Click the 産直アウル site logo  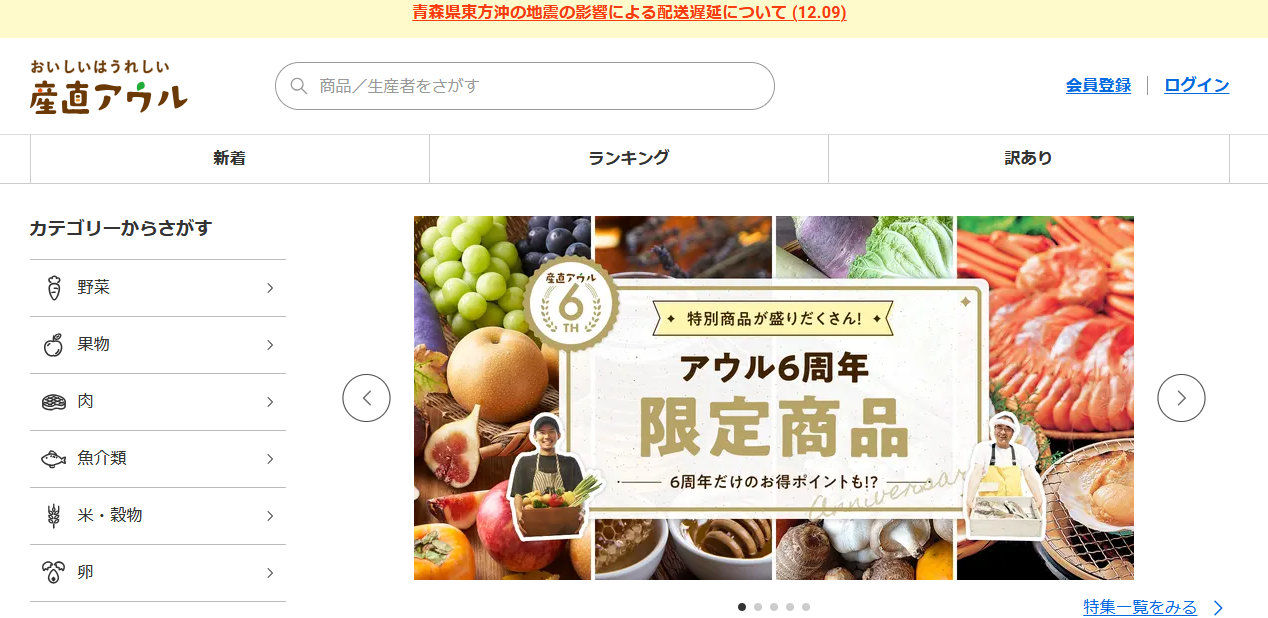click(x=109, y=86)
